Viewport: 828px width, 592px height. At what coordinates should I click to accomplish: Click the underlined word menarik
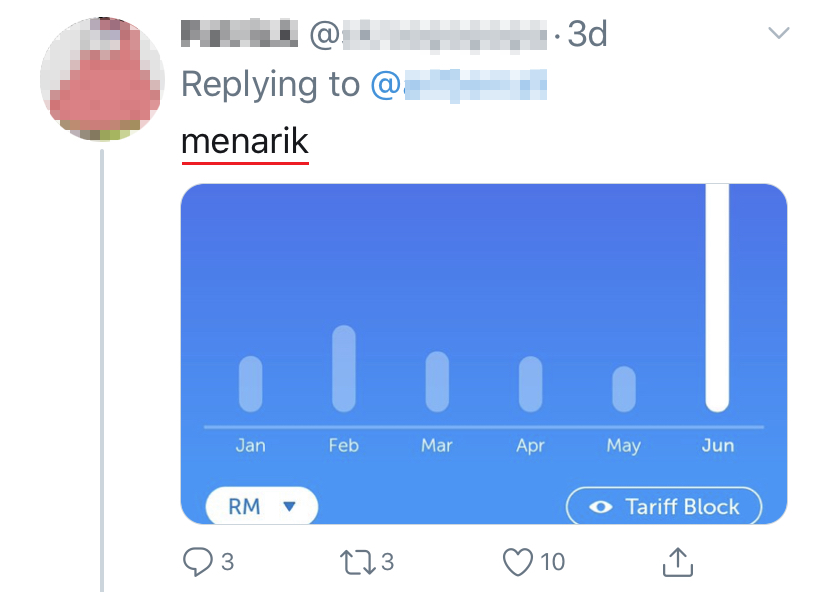245,142
